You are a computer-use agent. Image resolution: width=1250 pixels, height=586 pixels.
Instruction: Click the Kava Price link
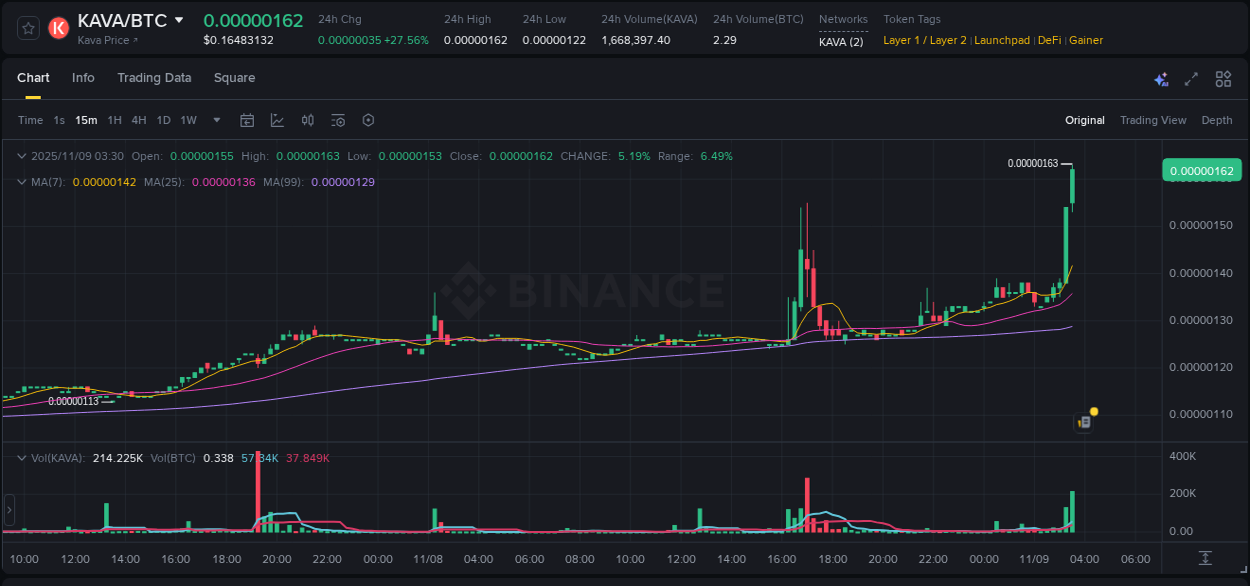102,40
